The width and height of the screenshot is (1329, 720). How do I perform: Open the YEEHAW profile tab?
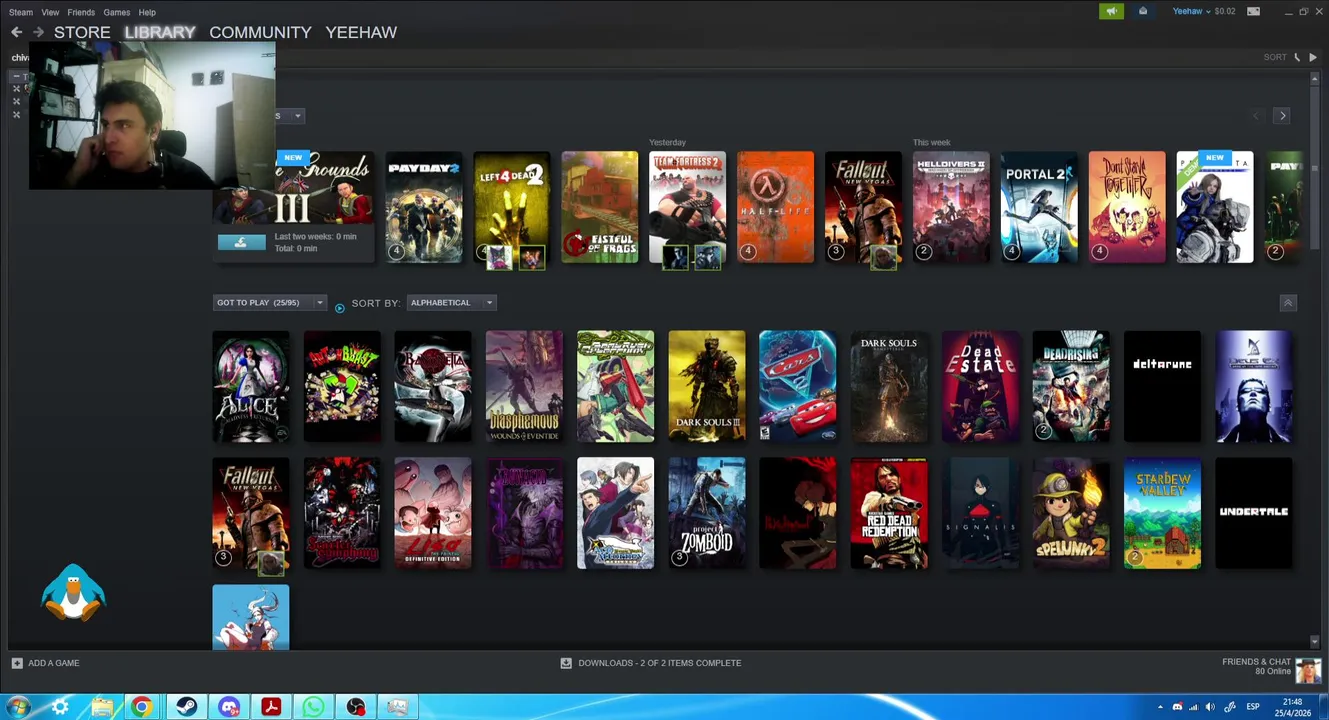click(x=361, y=32)
